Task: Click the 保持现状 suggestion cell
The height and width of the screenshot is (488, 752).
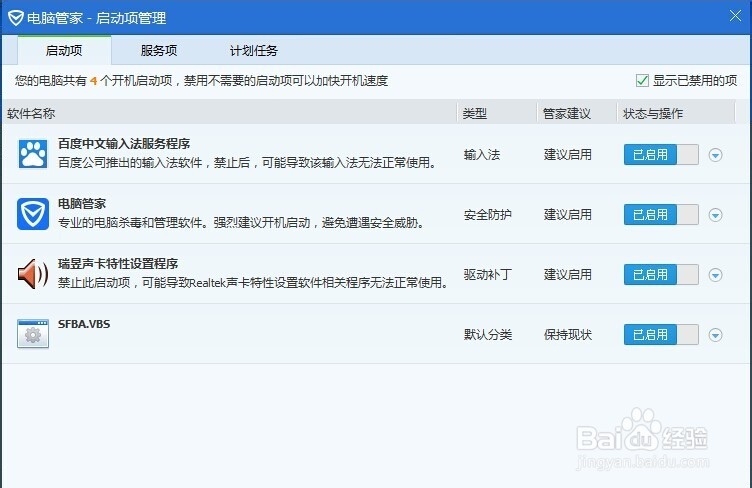Action: (568, 335)
